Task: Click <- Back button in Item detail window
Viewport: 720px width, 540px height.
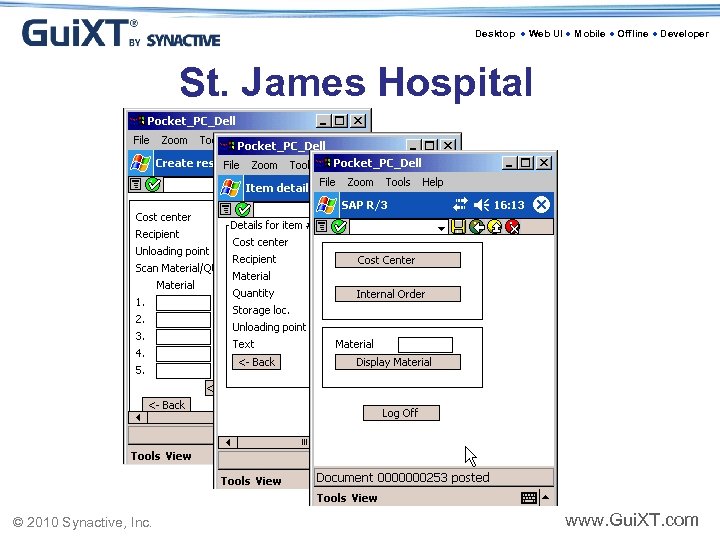Action: [256, 362]
